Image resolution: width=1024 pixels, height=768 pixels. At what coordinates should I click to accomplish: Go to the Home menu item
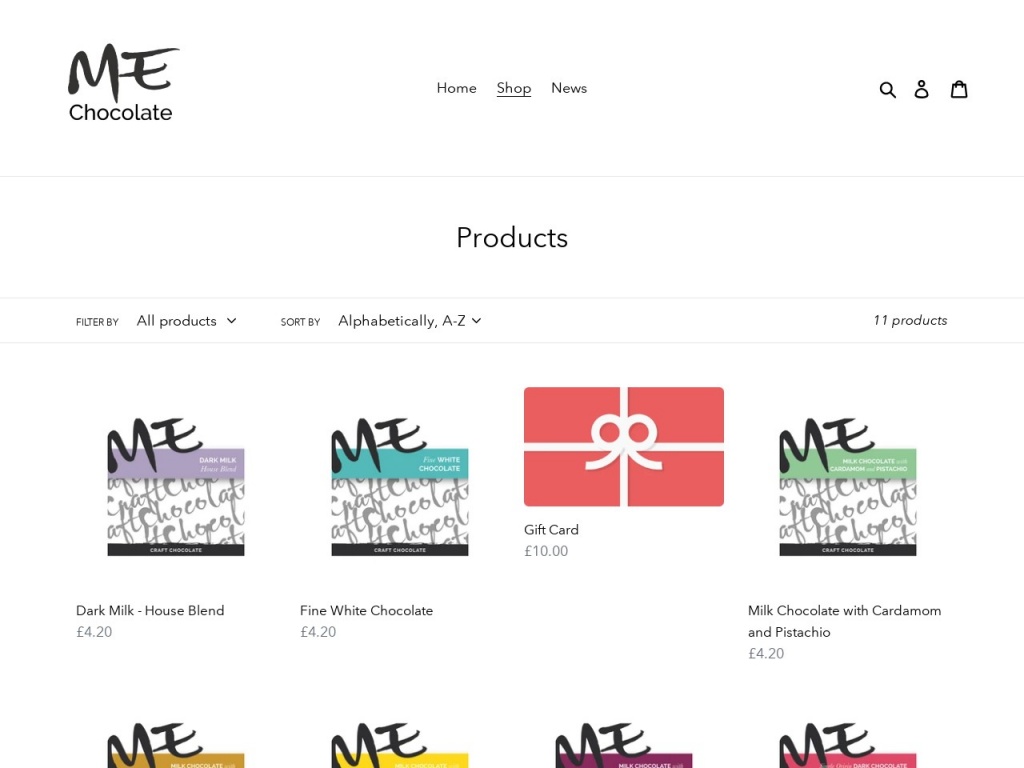456,88
